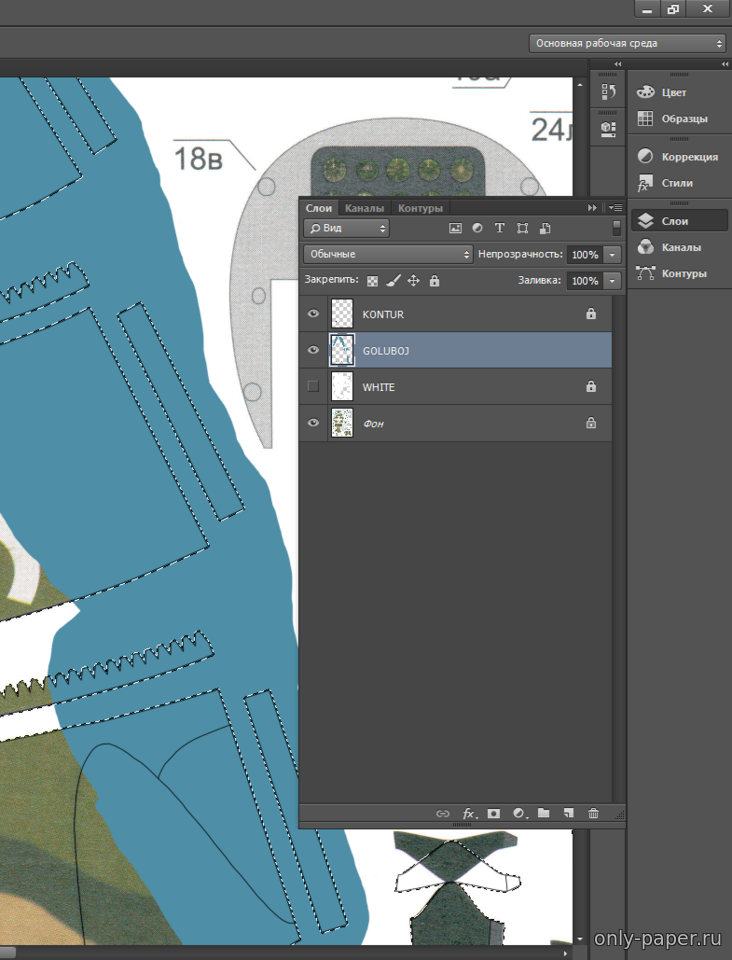Switch to the Контуры tab
Viewport: 732px width, 960px height.
[x=420, y=208]
